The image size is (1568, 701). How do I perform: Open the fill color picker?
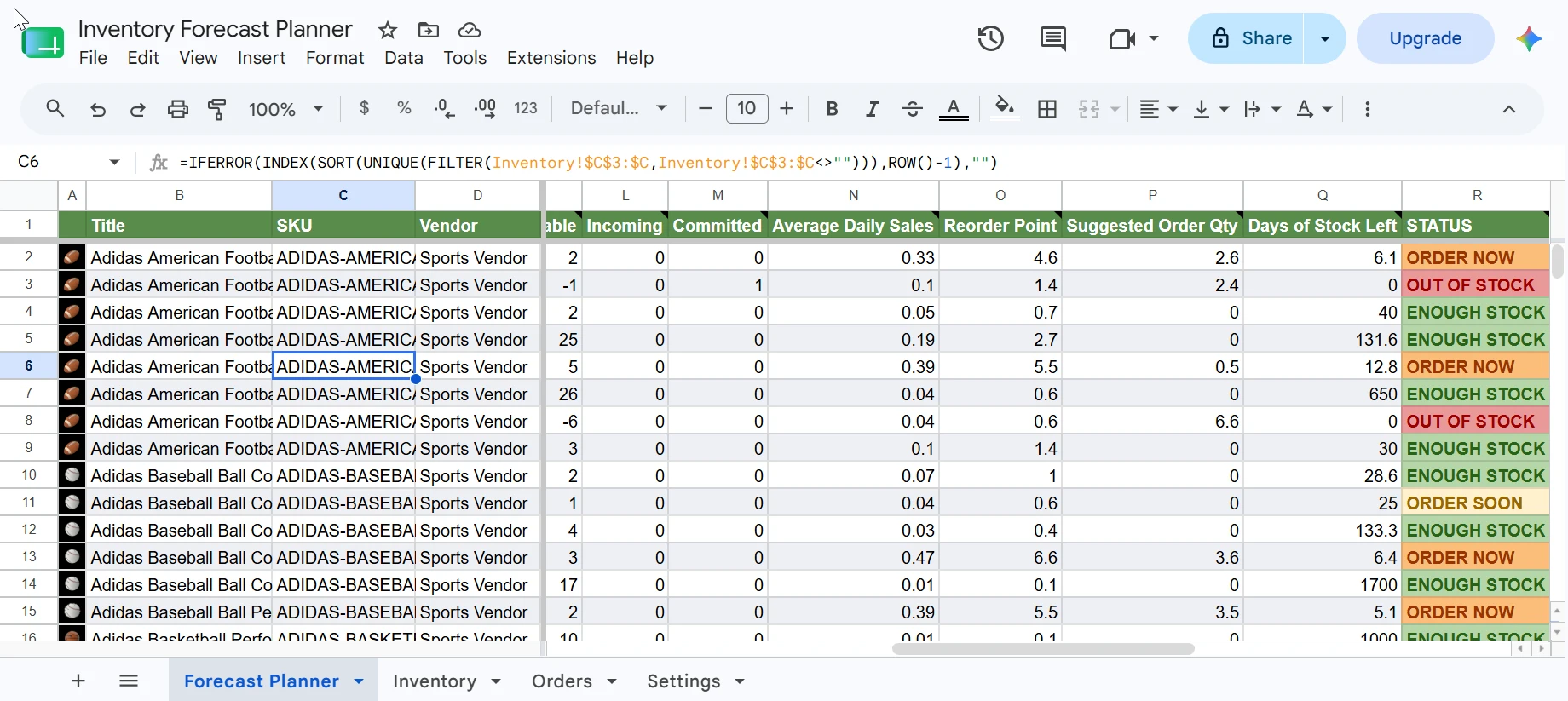pos(1005,109)
